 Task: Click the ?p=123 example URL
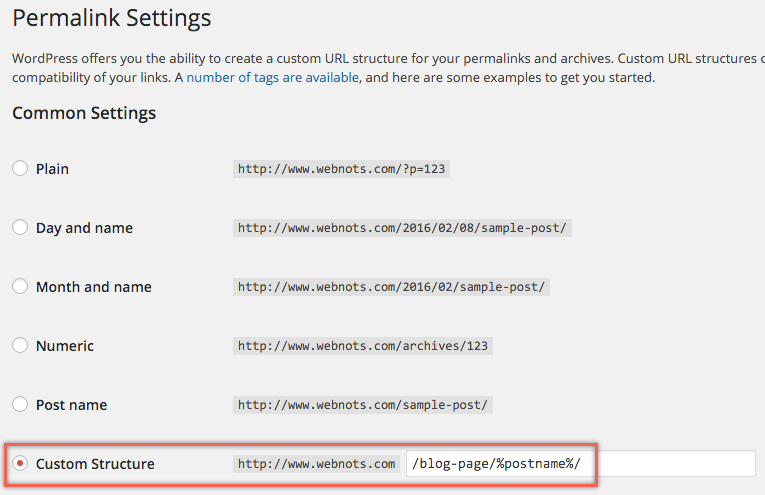[340, 169]
